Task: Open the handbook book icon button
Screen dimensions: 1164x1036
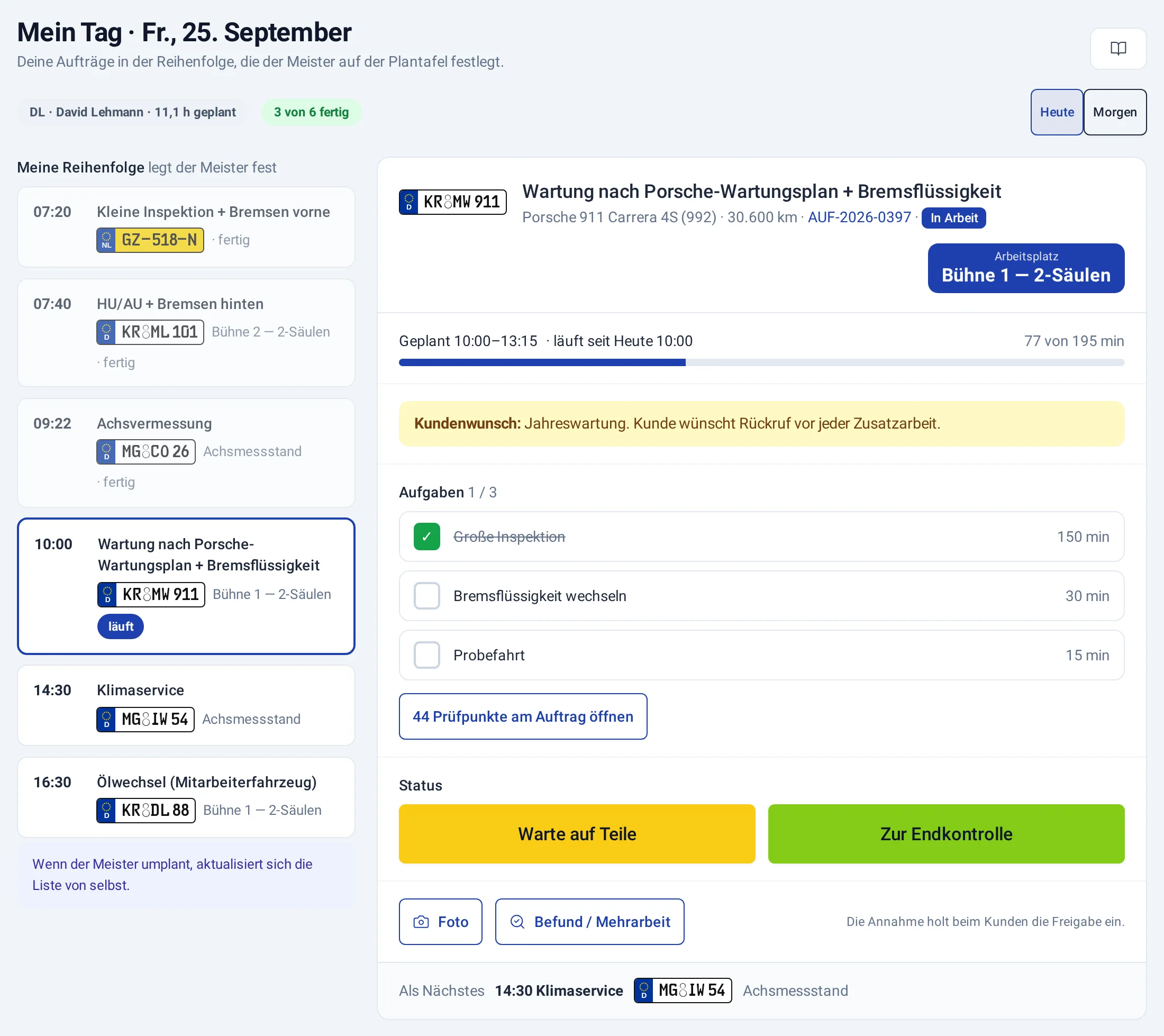Action: coord(1117,48)
